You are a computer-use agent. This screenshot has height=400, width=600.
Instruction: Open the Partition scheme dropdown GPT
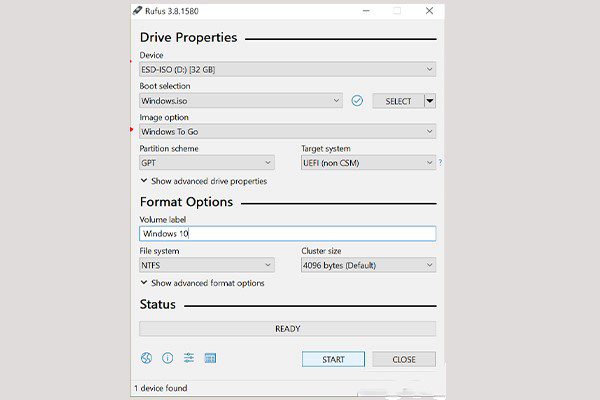pyautogui.click(x=207, y=163)
